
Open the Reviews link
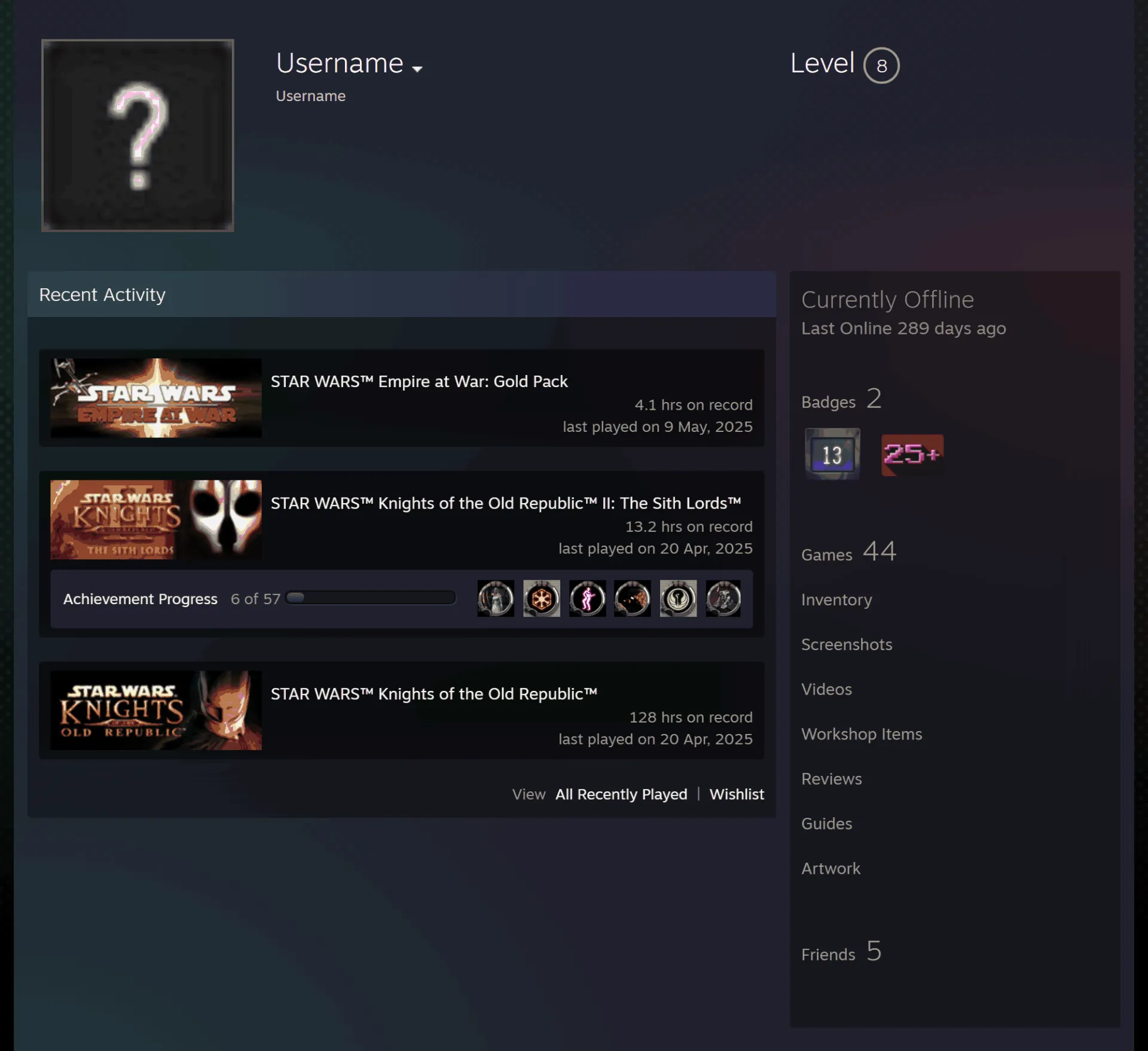click(x=832, y=779)
